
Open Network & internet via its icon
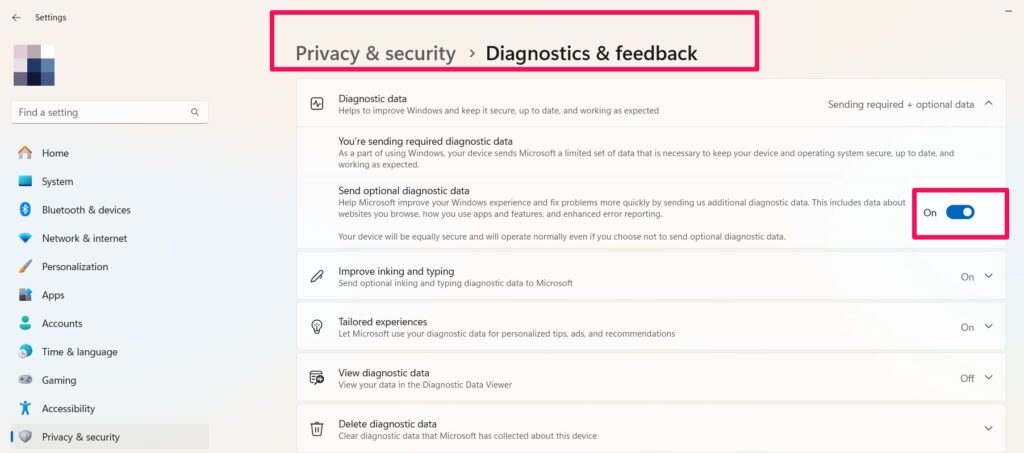point(25,238)
